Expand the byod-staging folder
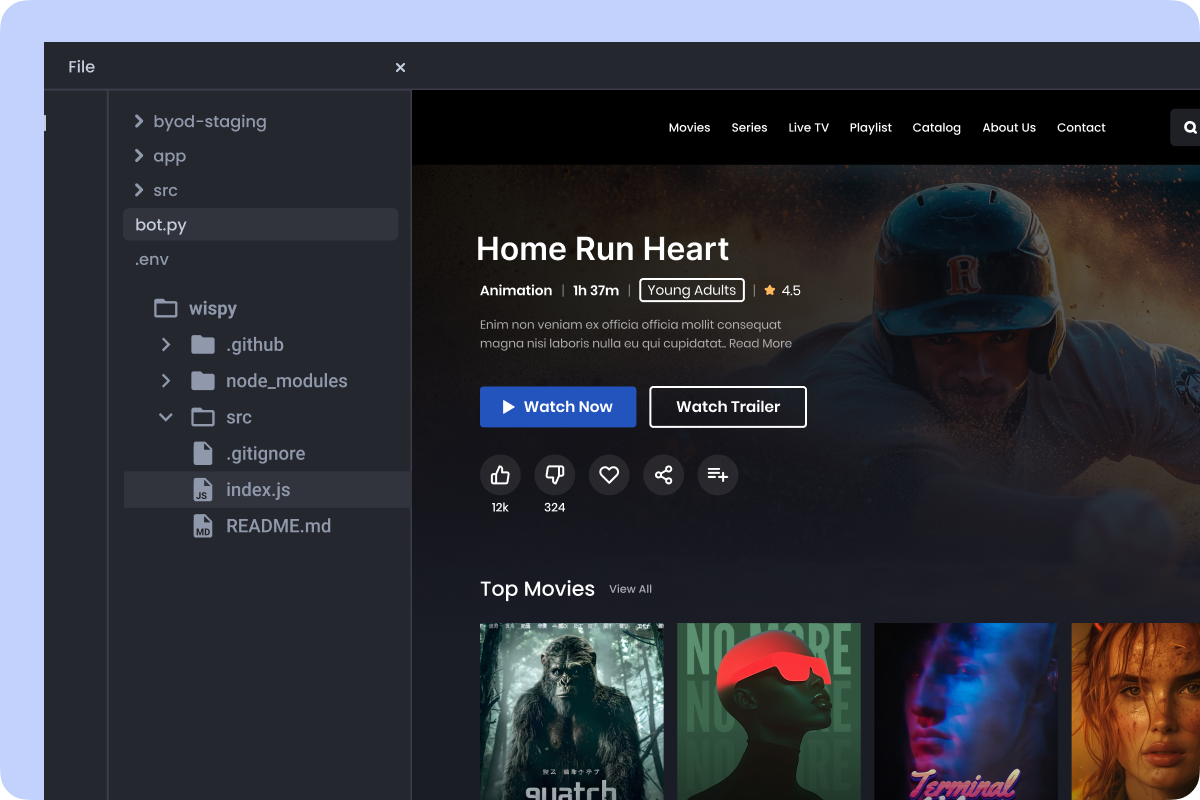Image resolution: width=1200 pixels, height=800 pixels. [139, 122]
